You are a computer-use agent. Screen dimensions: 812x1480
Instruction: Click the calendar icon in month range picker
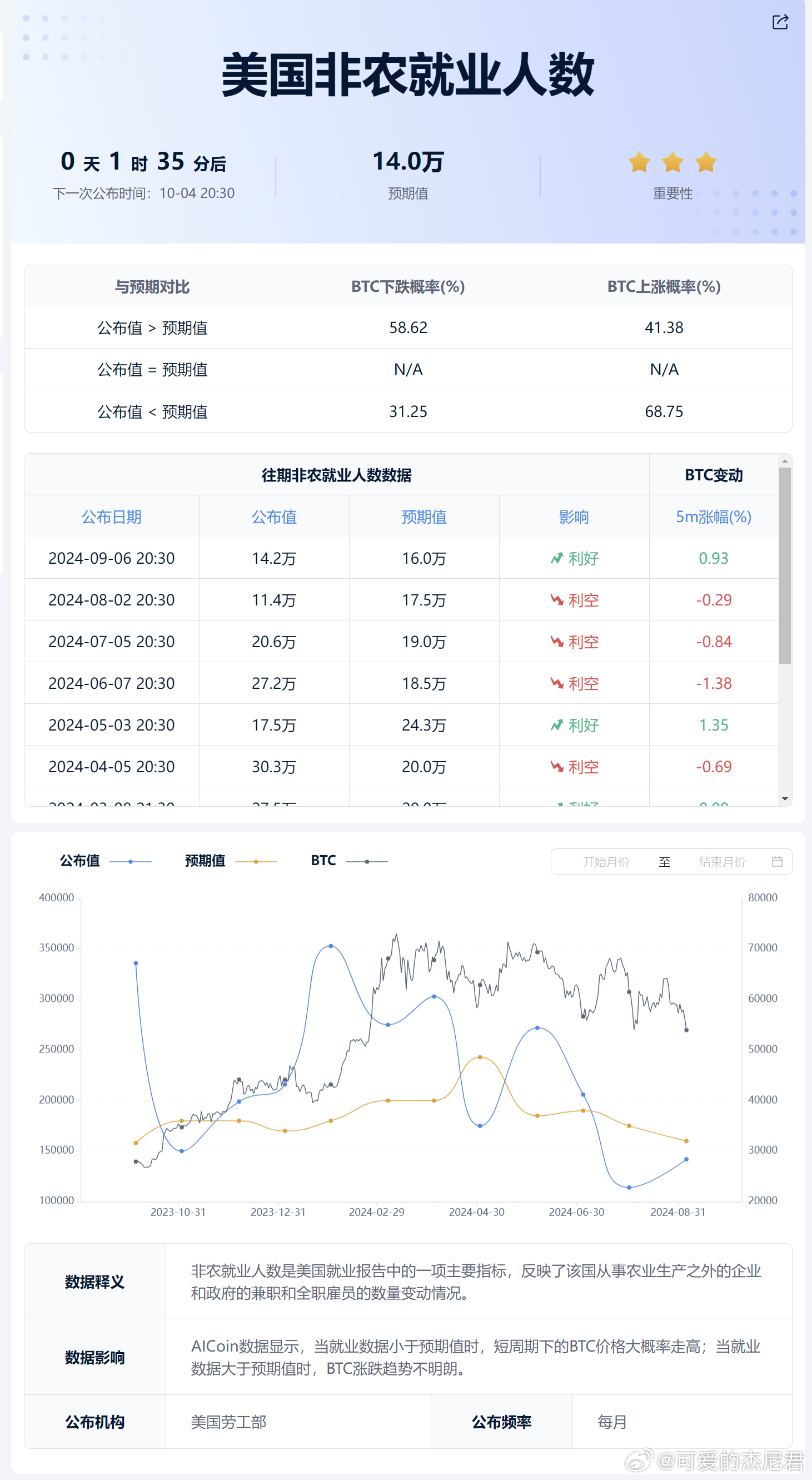tap(776, 861)
